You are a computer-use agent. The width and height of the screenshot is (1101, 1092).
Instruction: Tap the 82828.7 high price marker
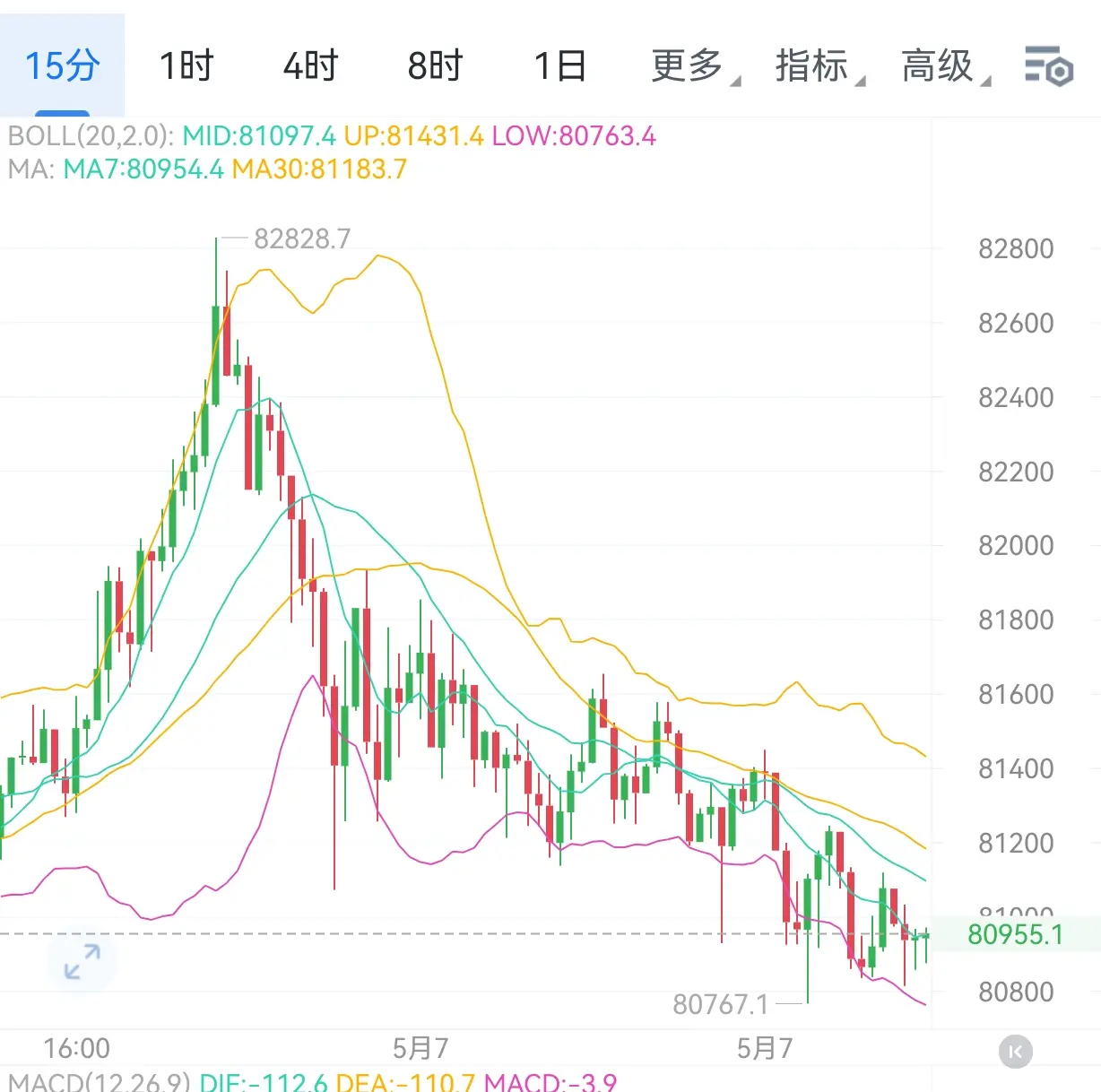[302, 238]
